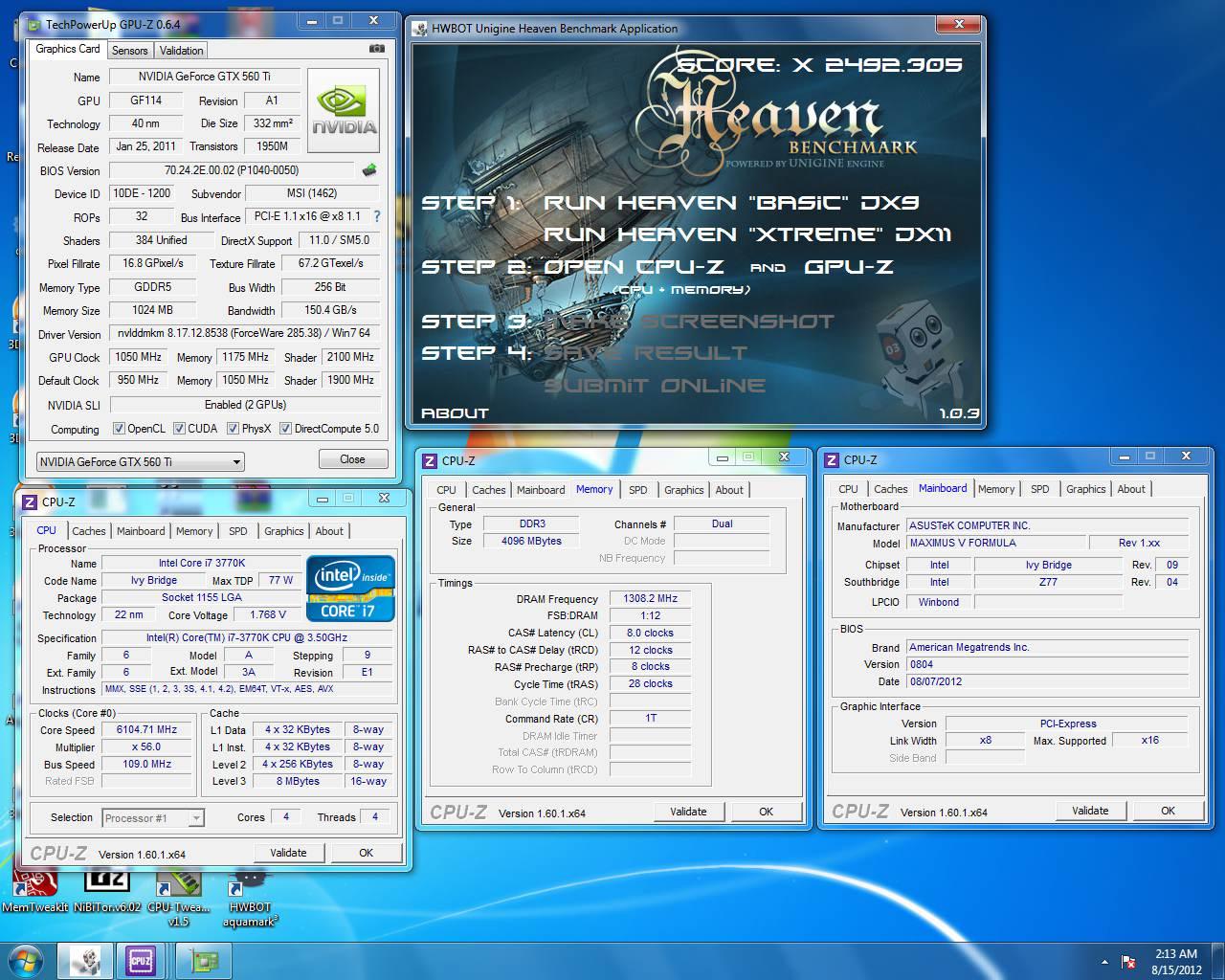Open Mainboard tab in the CPU-Z CPU window

coord(141,531)
